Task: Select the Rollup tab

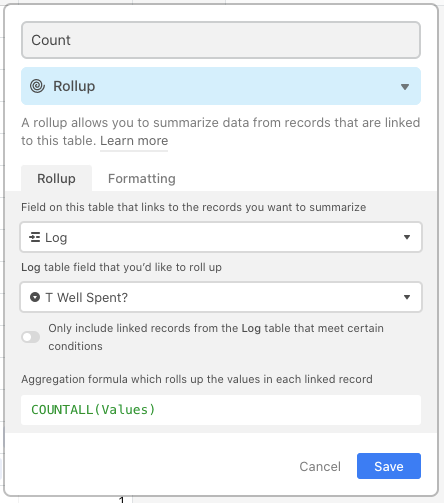Action: click(x=56, y=179)
